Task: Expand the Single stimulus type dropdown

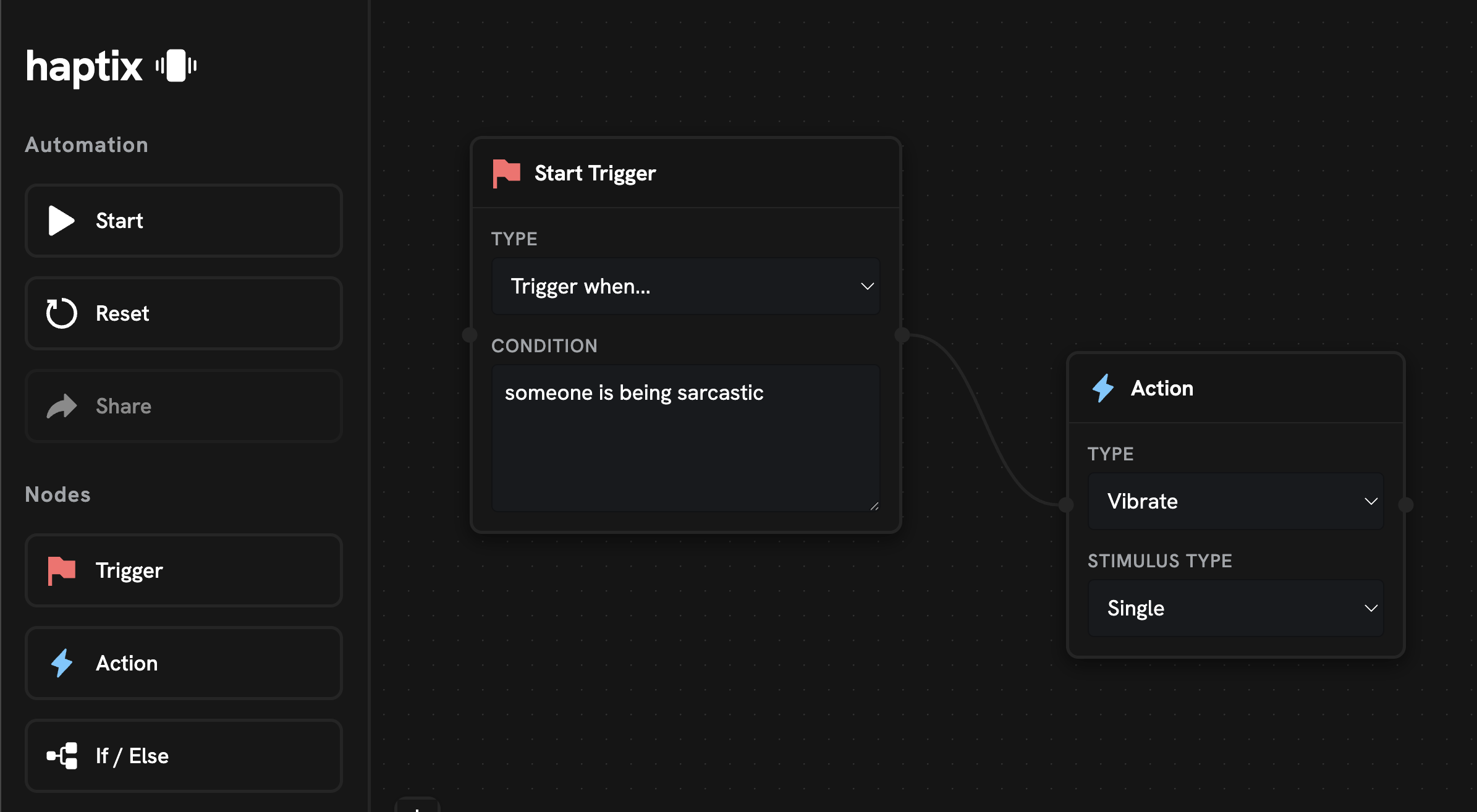Action: [x=1235, y=608]
